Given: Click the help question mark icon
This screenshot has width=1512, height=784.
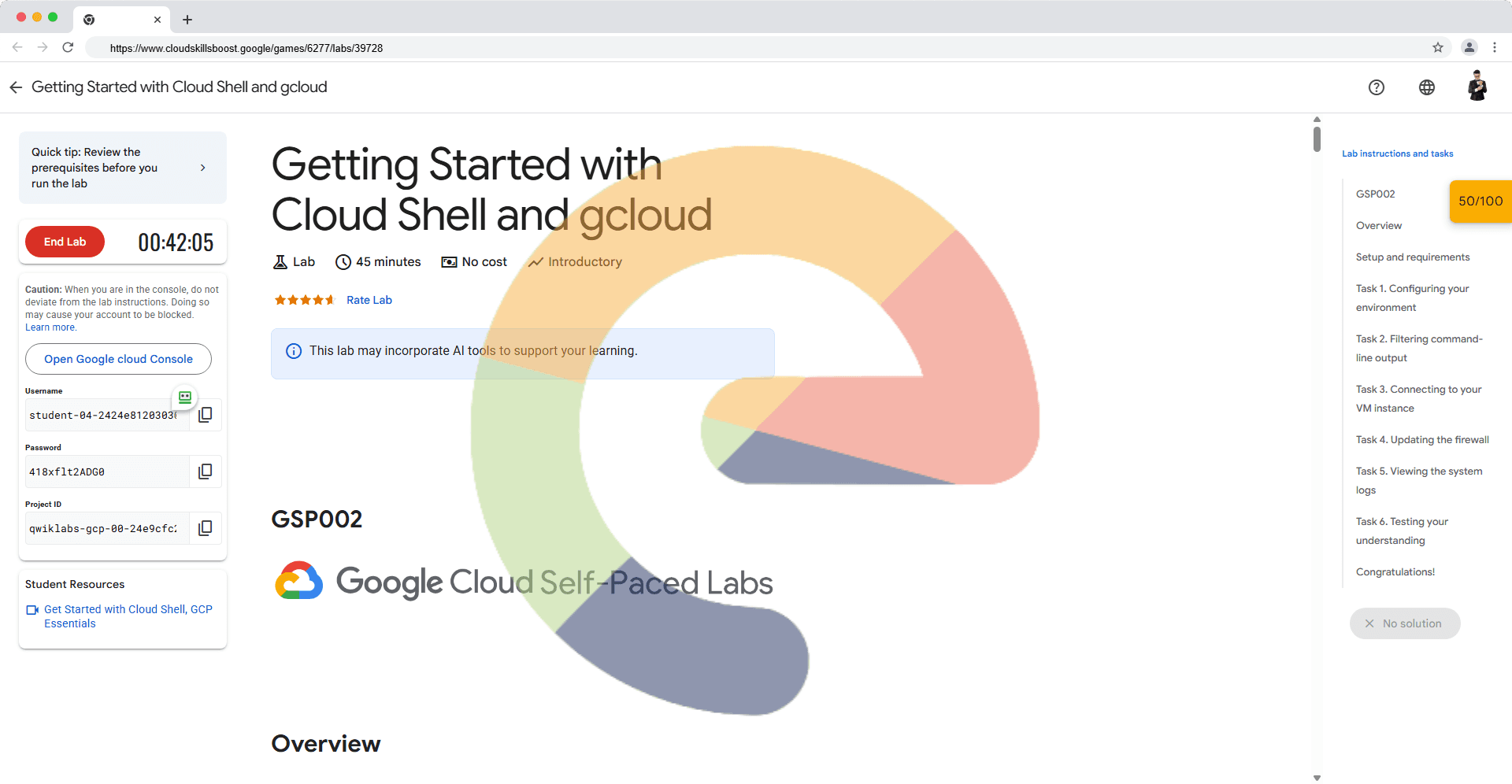Looking at the screenshot, I should tap(1376, 87).
